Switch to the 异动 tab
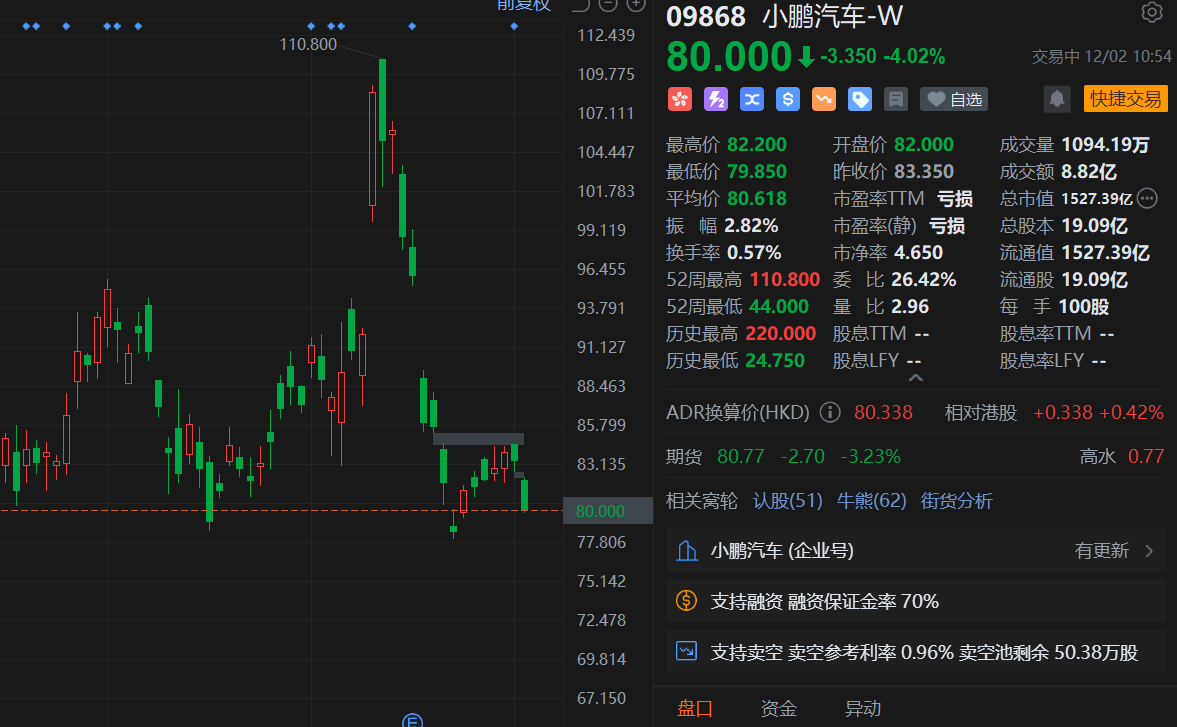 (x=863, y=709)
